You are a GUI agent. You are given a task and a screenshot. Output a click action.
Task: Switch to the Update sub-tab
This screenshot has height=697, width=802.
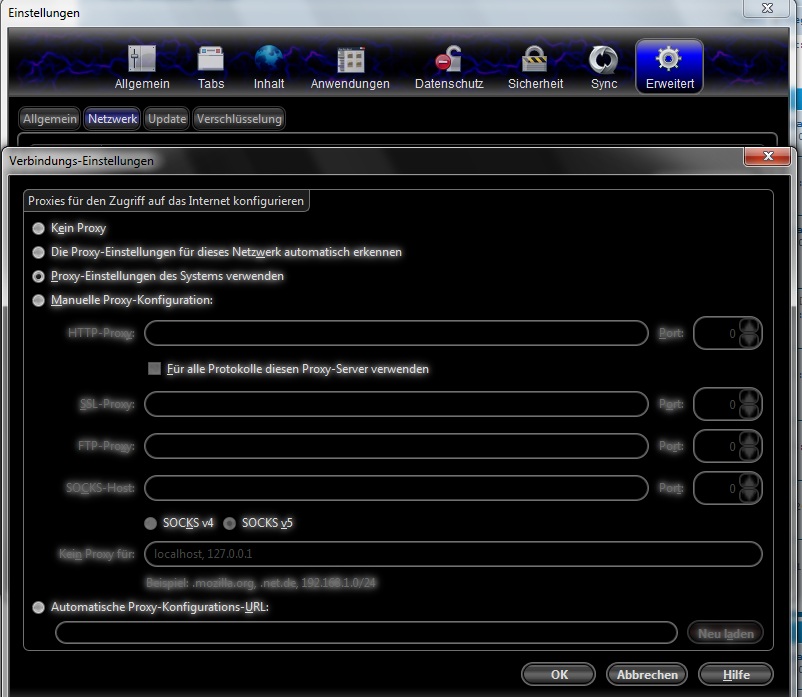point(167,119)
